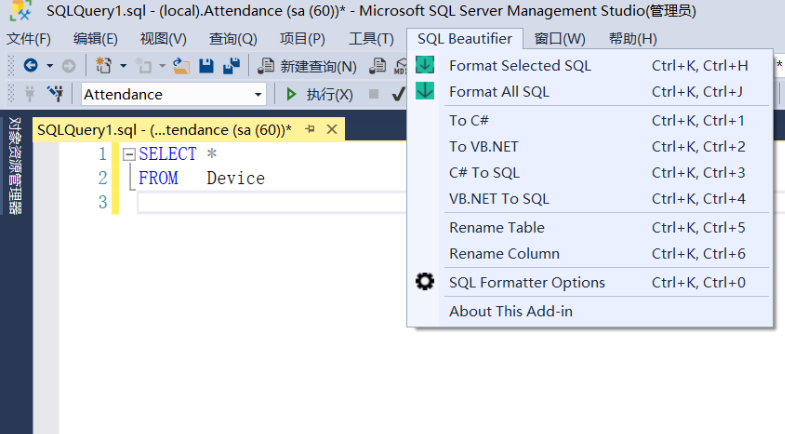Open the dropdown arrow beside Navigate Backward
The image size is (785, 434).
tap(50, 66)
